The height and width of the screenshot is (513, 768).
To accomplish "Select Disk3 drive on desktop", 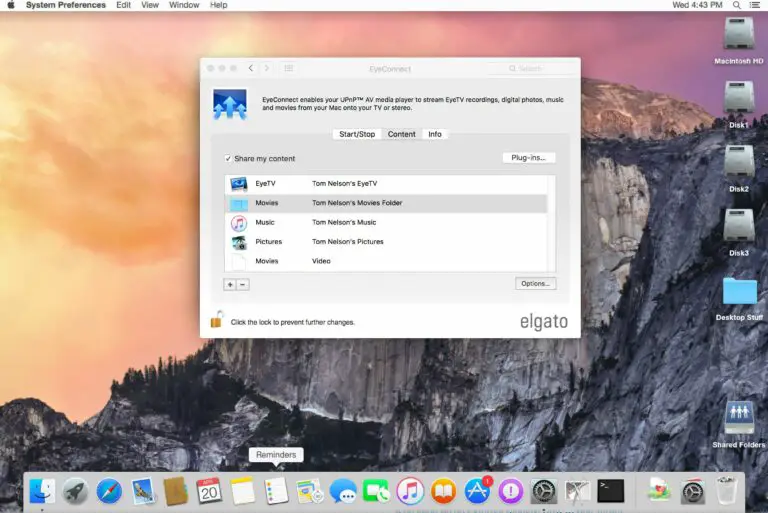I will pos(739,233).
